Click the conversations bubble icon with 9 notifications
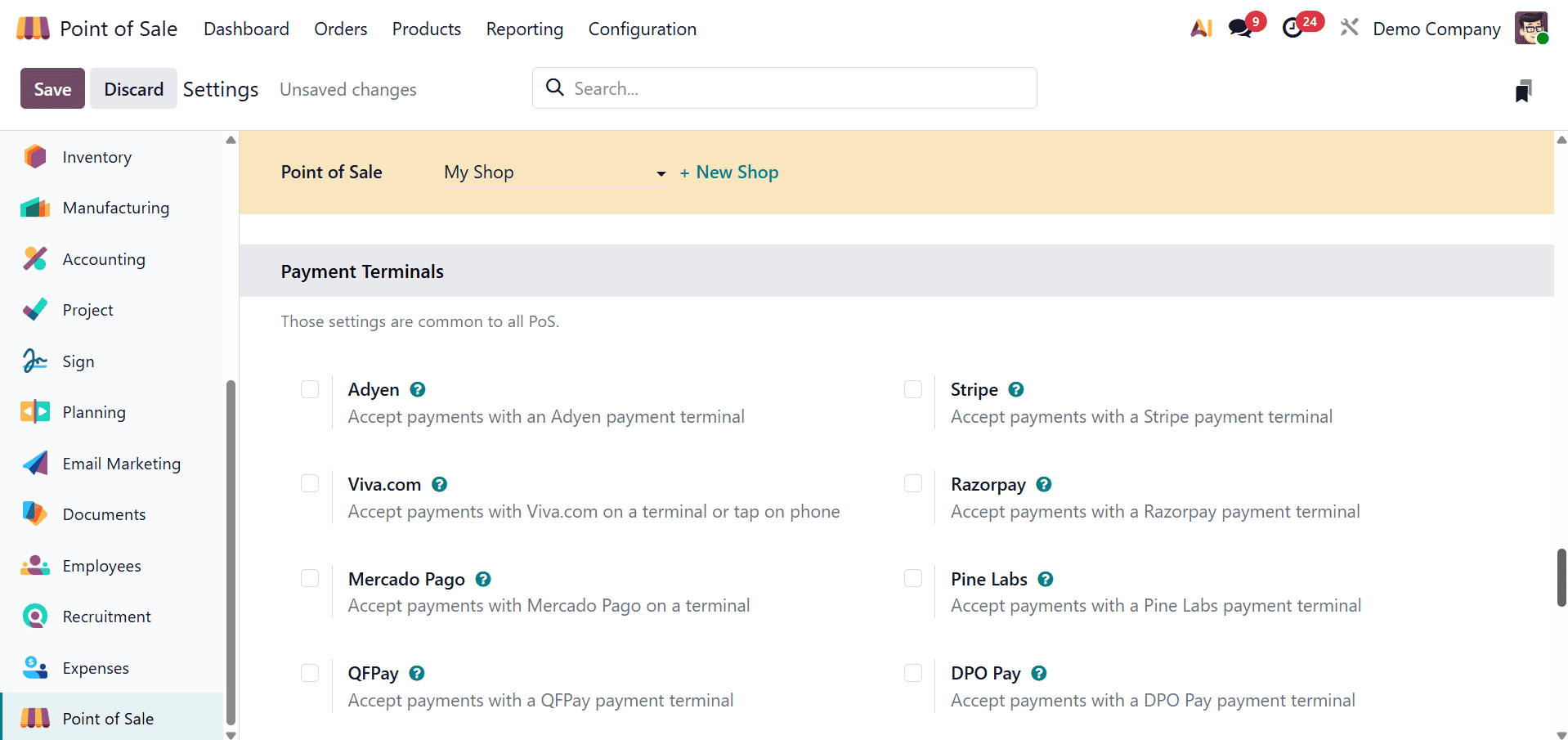 1239,27
